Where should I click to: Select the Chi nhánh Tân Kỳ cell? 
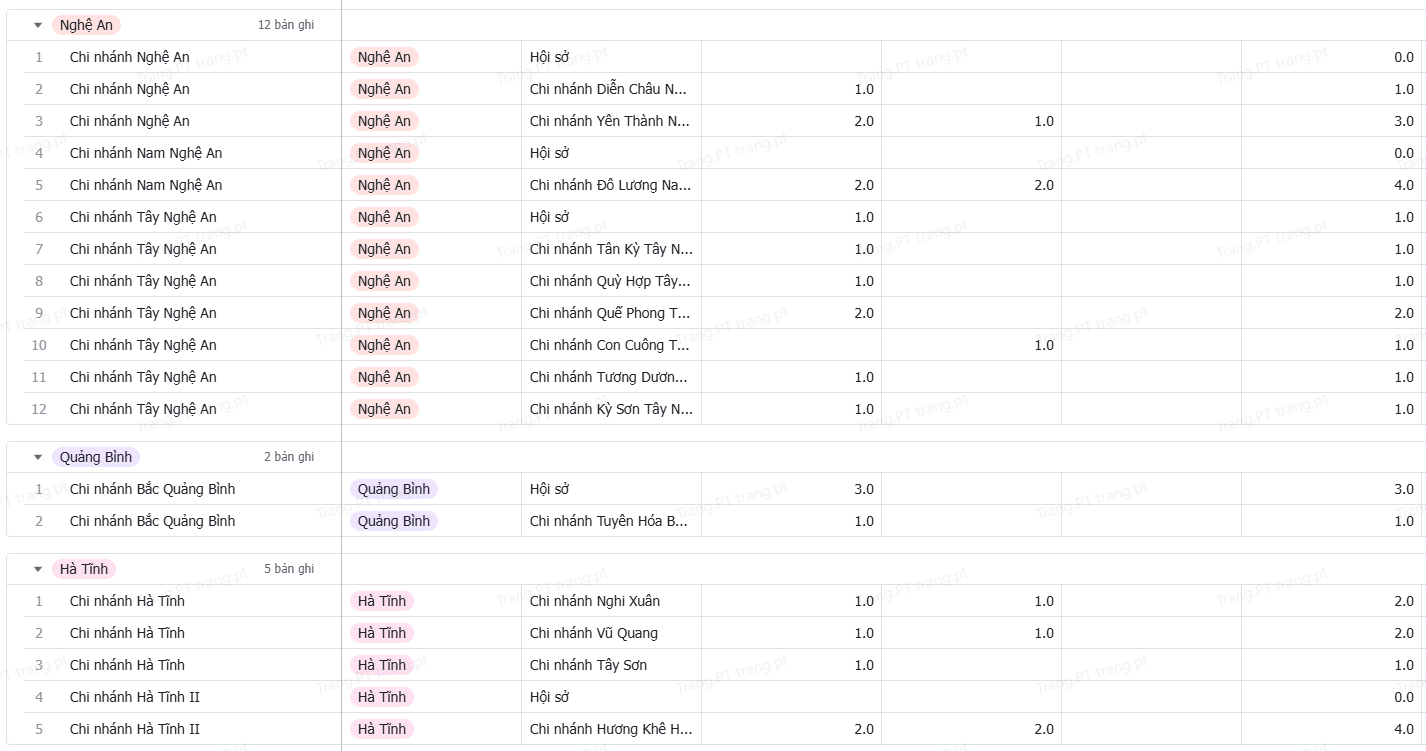[610, 249]
